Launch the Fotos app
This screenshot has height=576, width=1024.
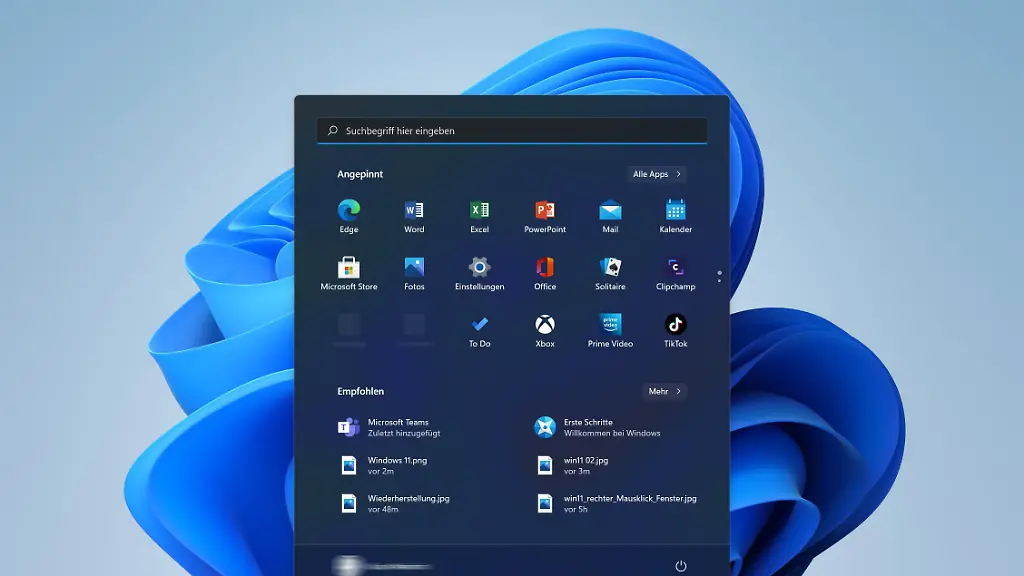(414, 269)
